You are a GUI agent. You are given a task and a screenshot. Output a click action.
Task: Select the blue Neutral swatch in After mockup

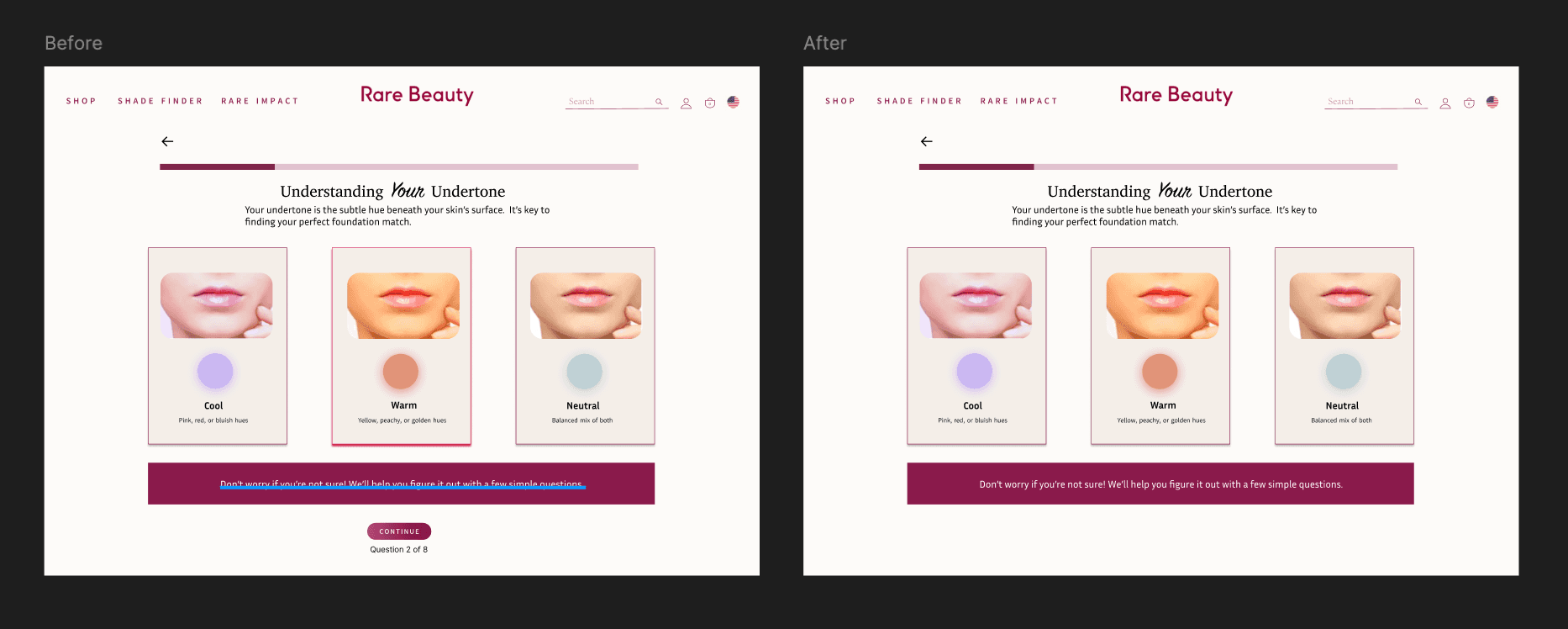point(1344,371)
